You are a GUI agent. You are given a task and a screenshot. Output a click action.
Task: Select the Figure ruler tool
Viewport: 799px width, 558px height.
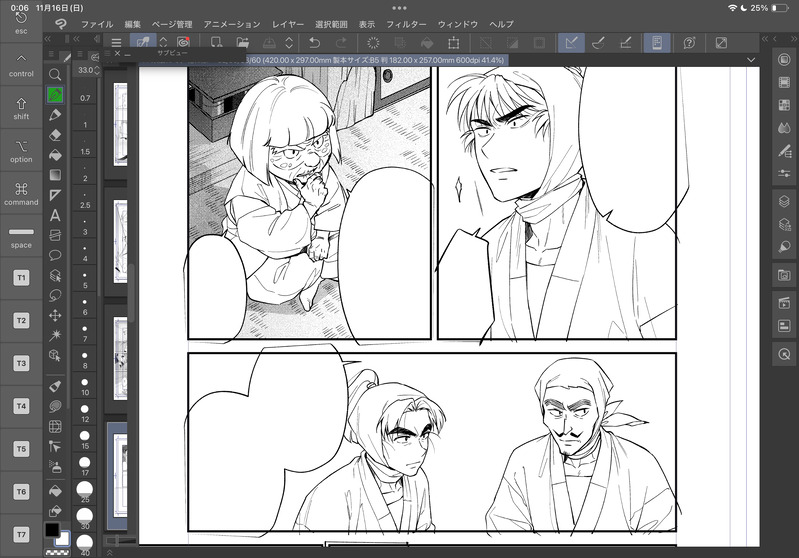pos(55,195)
